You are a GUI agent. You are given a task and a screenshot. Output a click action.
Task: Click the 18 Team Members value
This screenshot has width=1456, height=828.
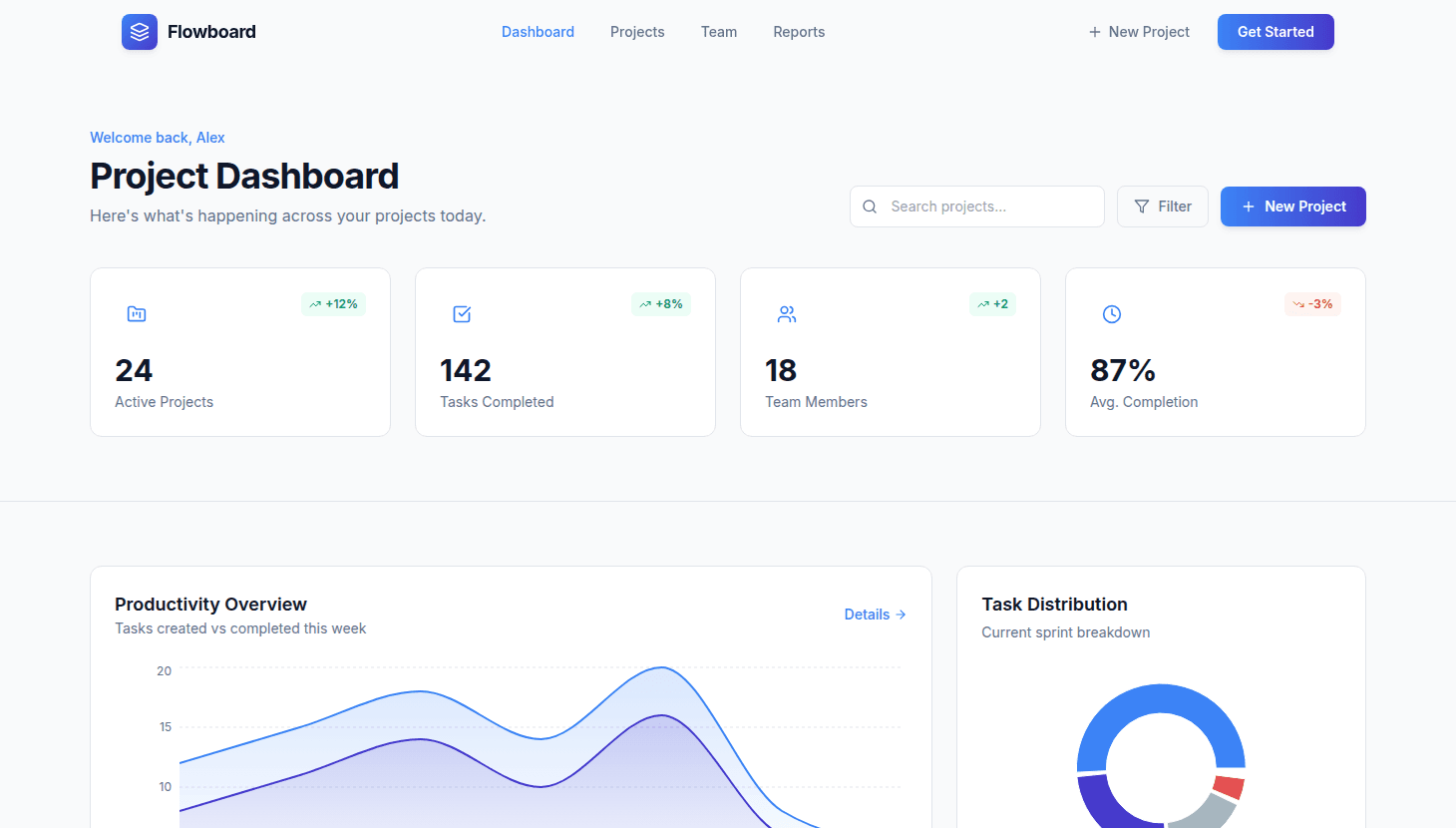point(781,370)
